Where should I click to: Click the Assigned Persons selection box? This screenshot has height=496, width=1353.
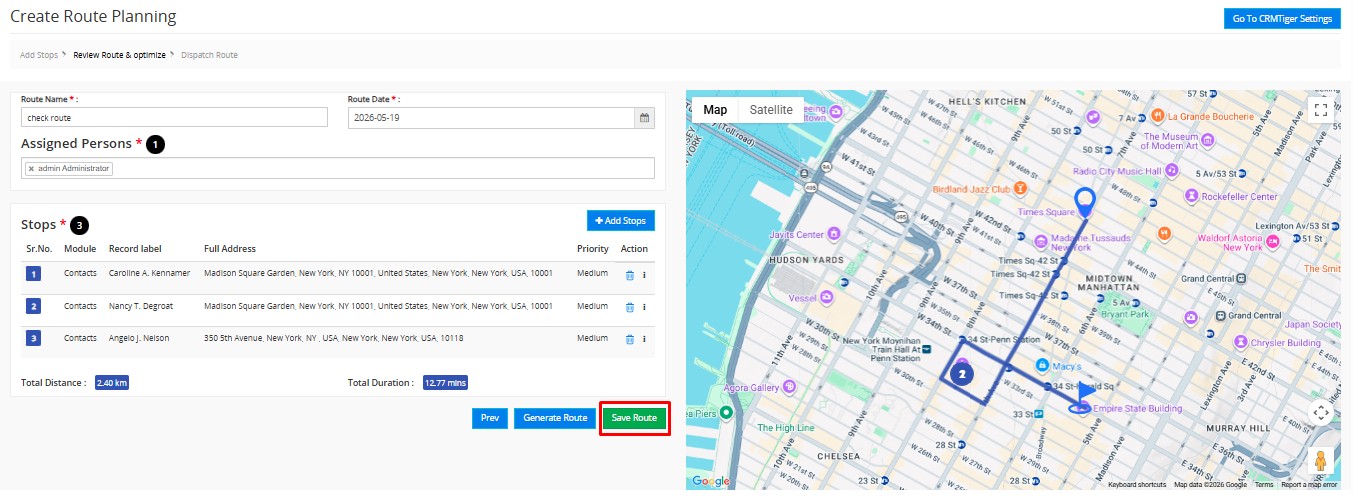coord(338,168)
